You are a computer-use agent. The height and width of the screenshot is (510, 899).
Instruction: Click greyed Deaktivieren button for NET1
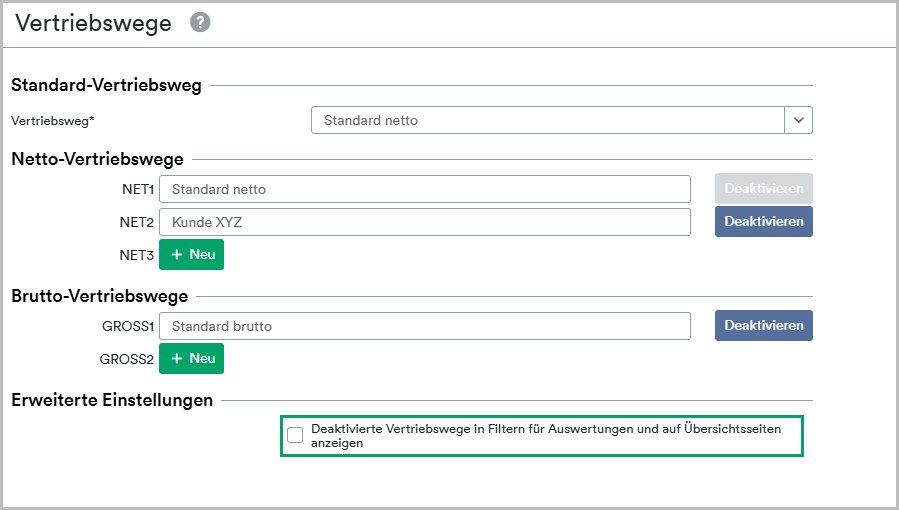coord(764,189)
